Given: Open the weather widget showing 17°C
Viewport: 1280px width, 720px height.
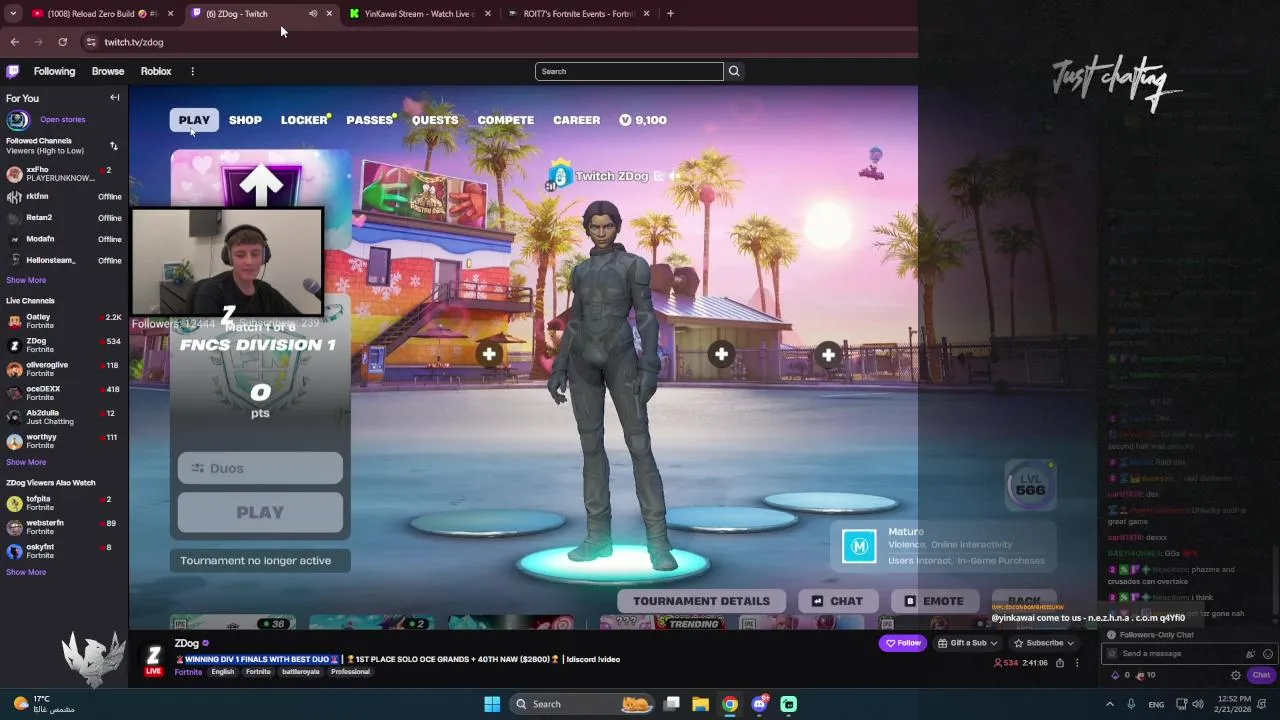Looking at the screenshot, I should pos(45,704).
